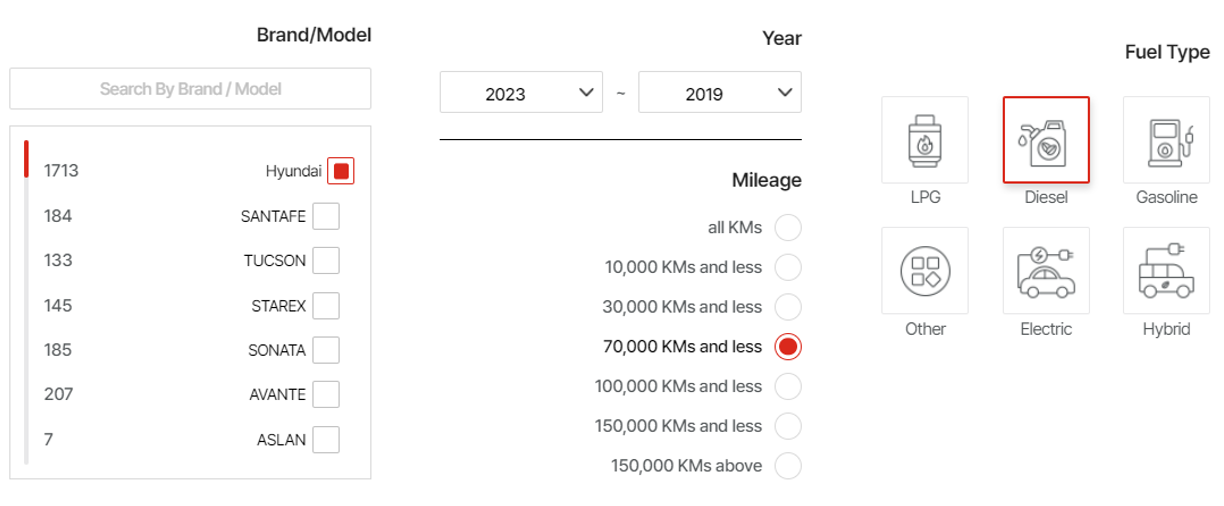Choose 10,000 KMs and less radio button
The image size is (1224, 506).
point(788,267)
